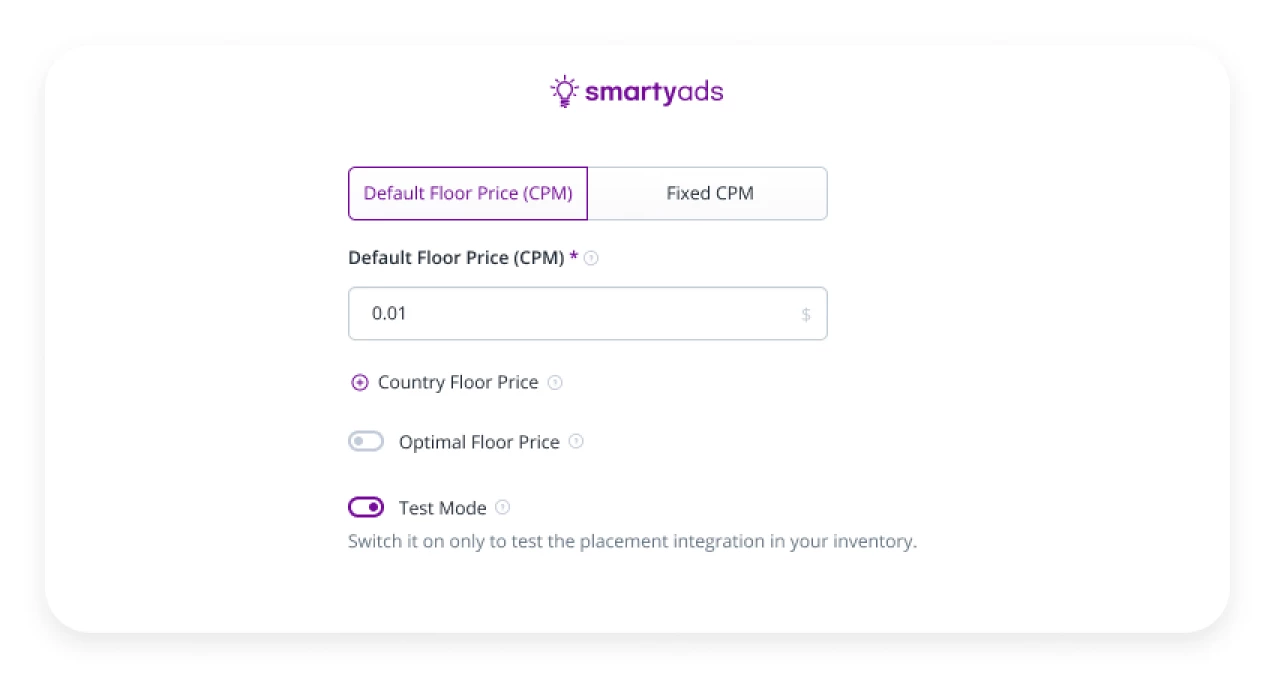Image resolution: width=1275 pixels, height=678 pixels.
Task: Click the circled plus icon beside Country Floor Price
Action: point(359,382)
